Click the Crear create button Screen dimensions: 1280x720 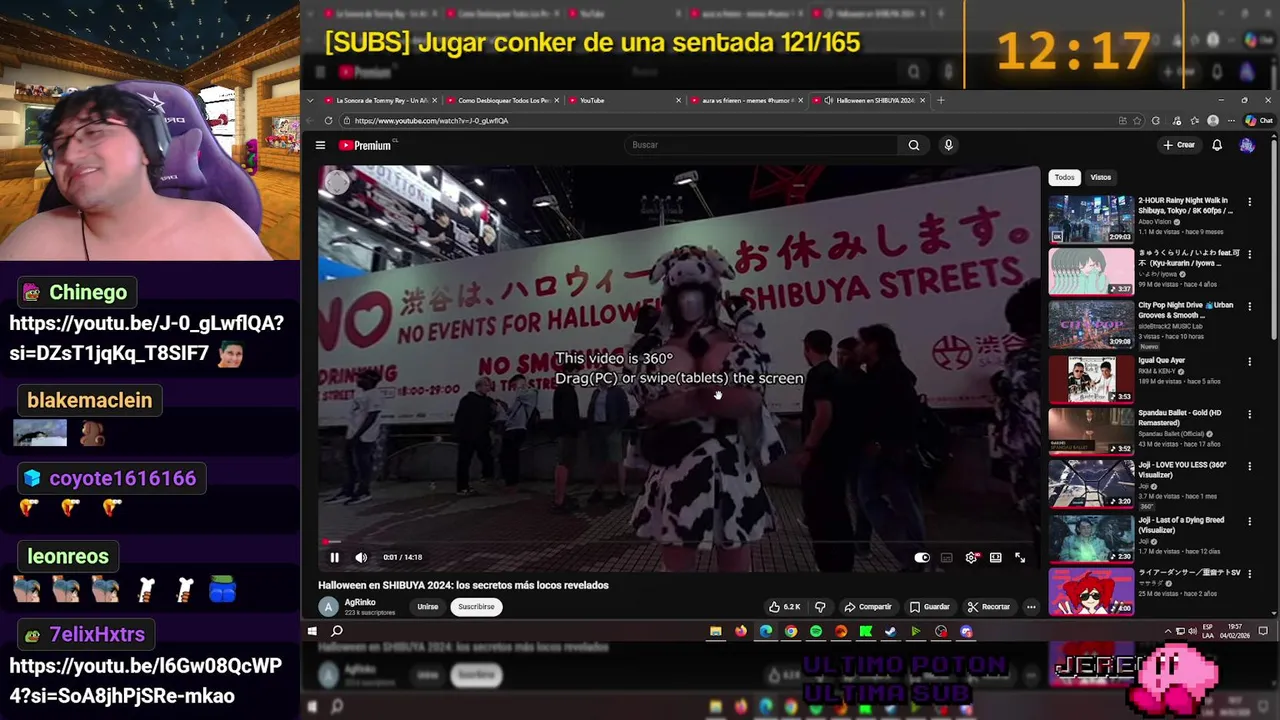click(x=1180, y=145)
